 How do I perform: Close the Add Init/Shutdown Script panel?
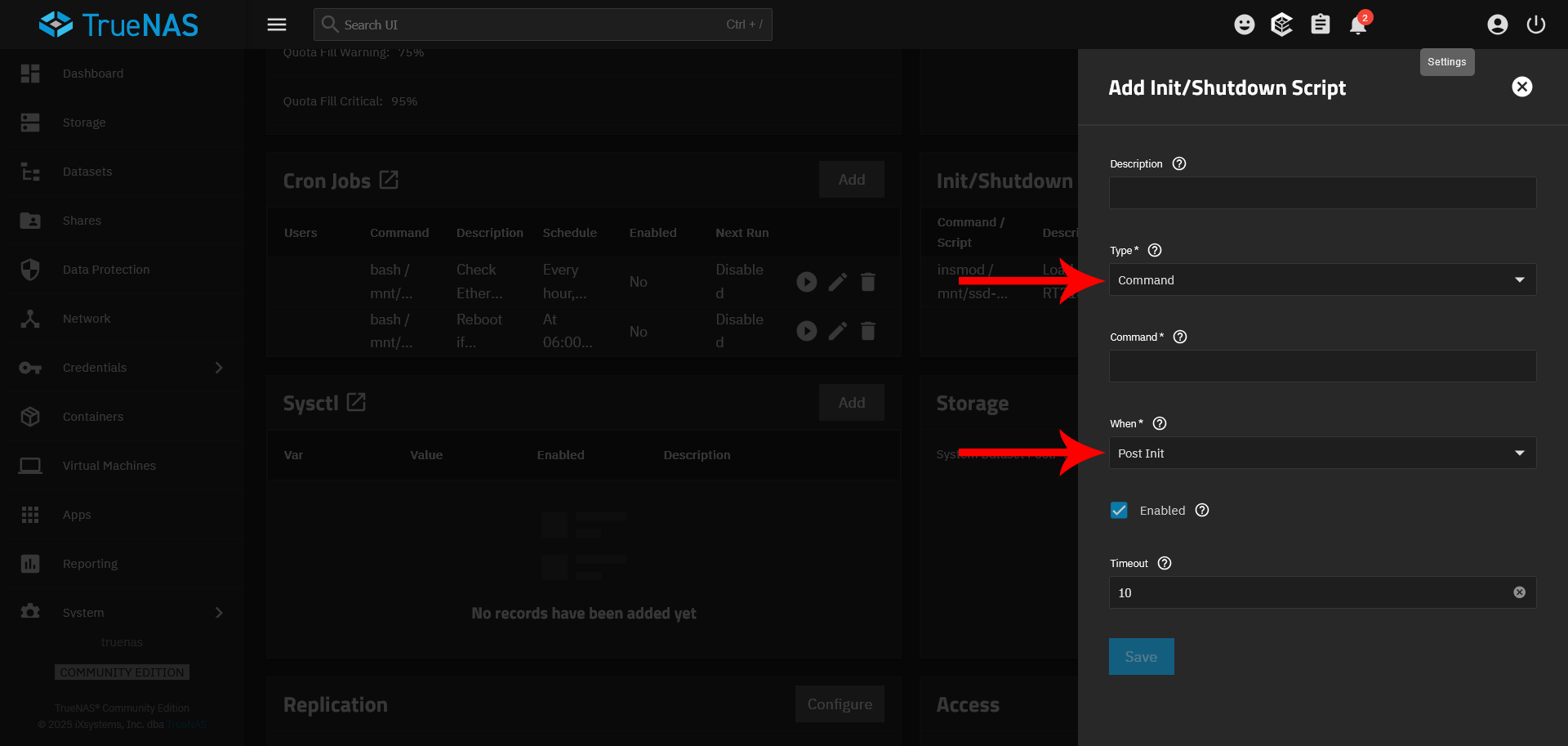[1522, 87]
